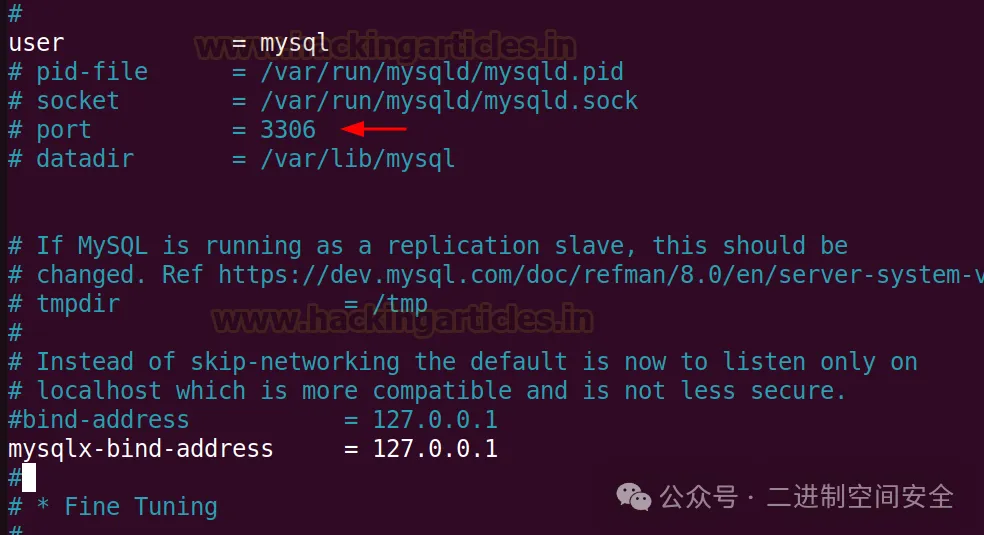Click the red arrow pointing at 3306
This screenshot has width=984, height=535.
[374, 129]
